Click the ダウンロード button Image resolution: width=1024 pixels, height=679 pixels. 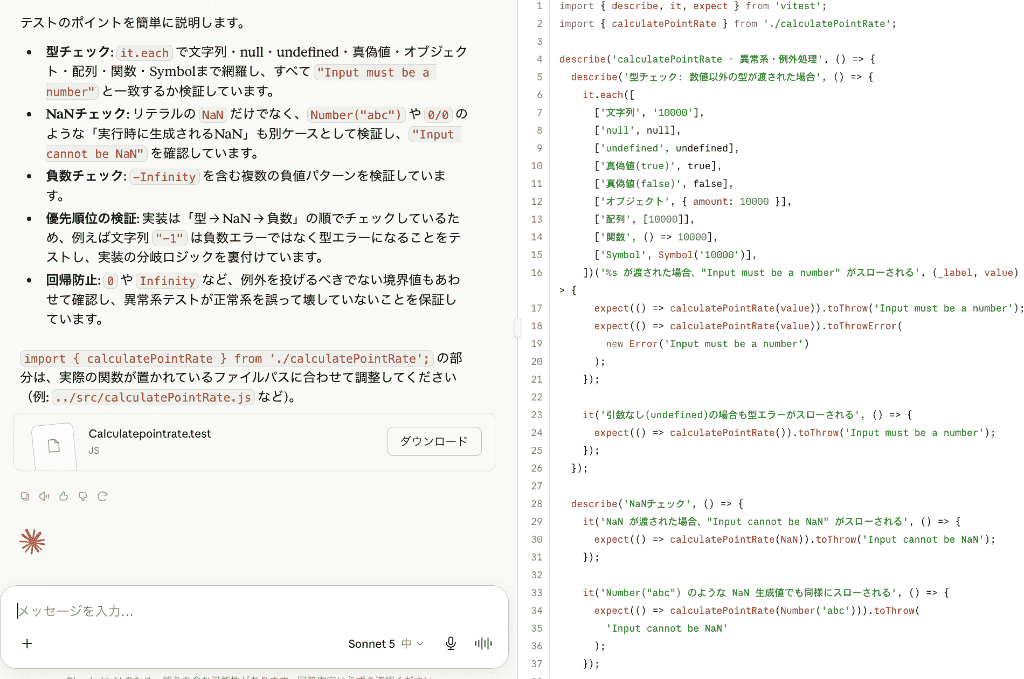[434, 441]
